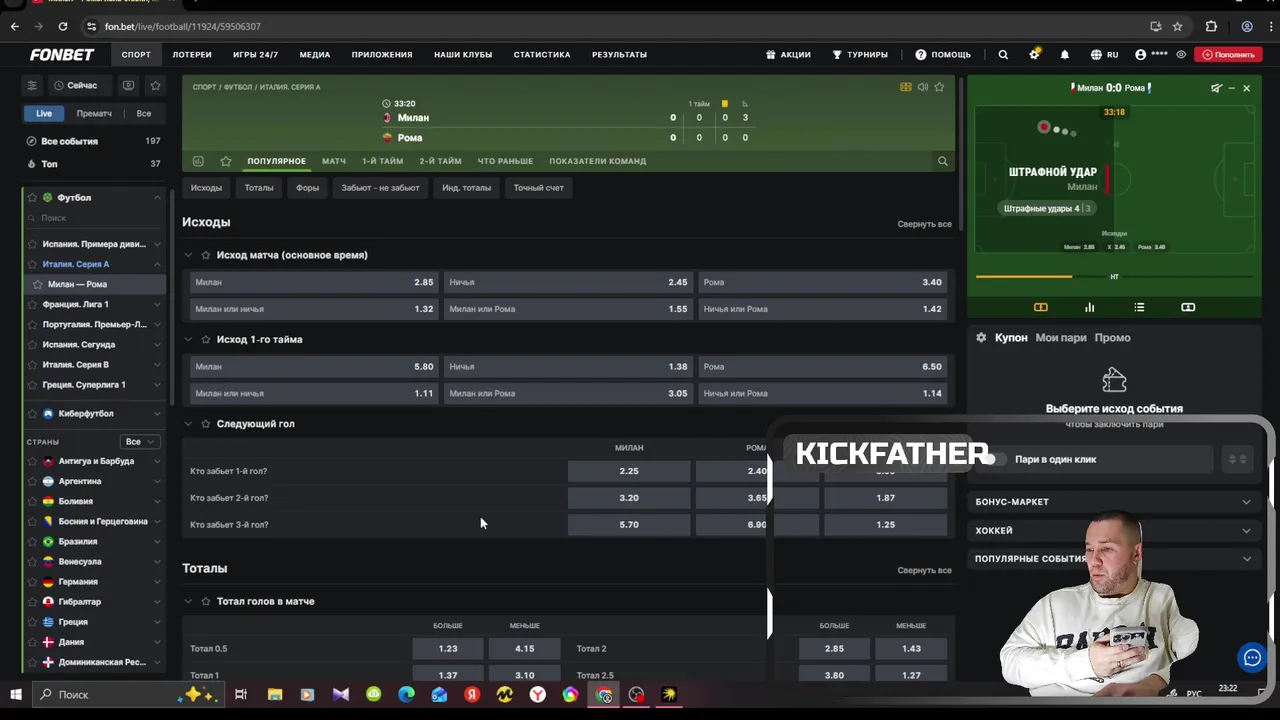Open the Лотереи menu item
Screen dimensions: 1280x720
click(192, 55)
